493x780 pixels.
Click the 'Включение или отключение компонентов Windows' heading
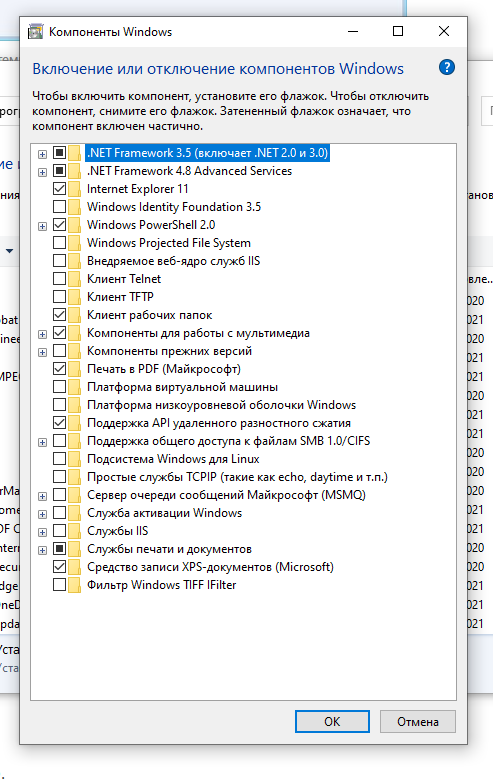[218, 69]
